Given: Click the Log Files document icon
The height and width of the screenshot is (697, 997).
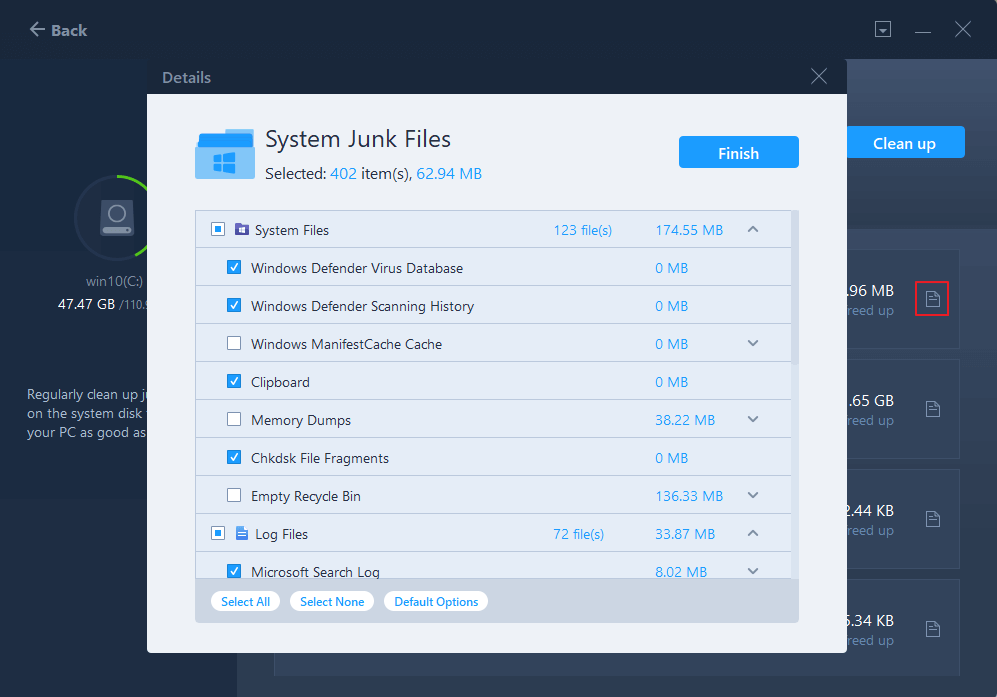Looking at the screenshot, I should pos(242,533).
